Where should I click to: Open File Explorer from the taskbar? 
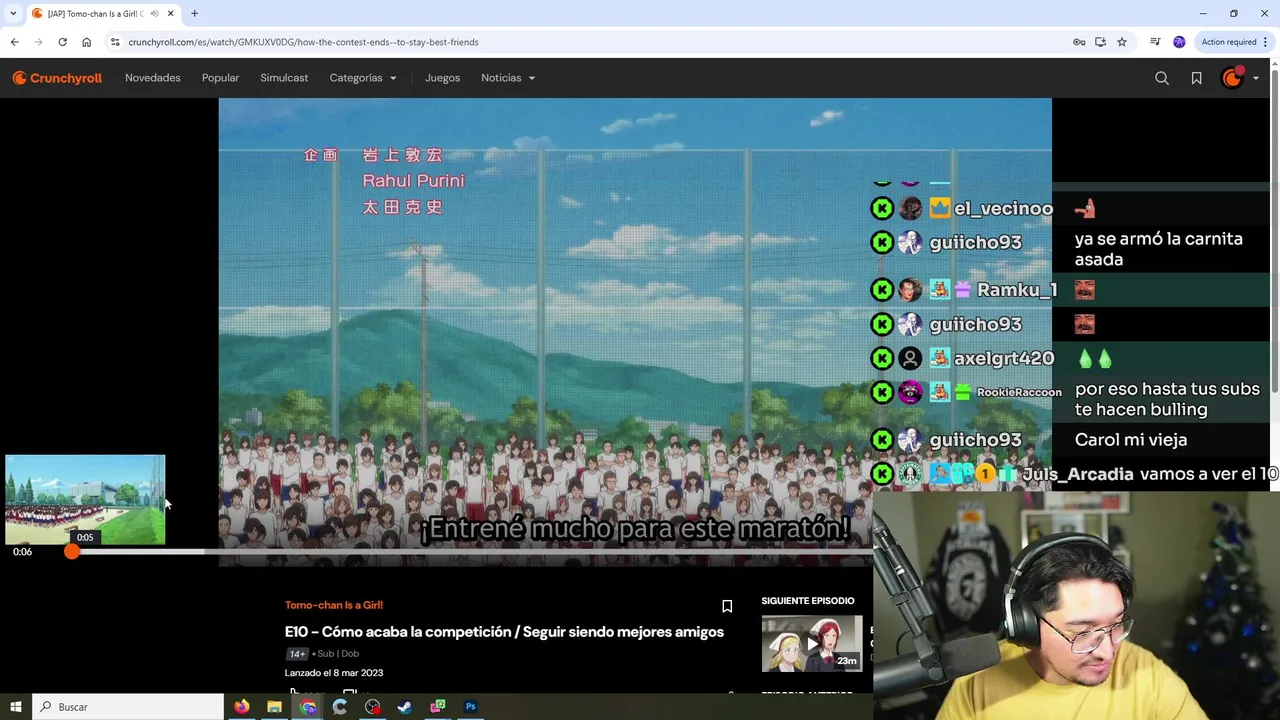[x=274, y=707]
